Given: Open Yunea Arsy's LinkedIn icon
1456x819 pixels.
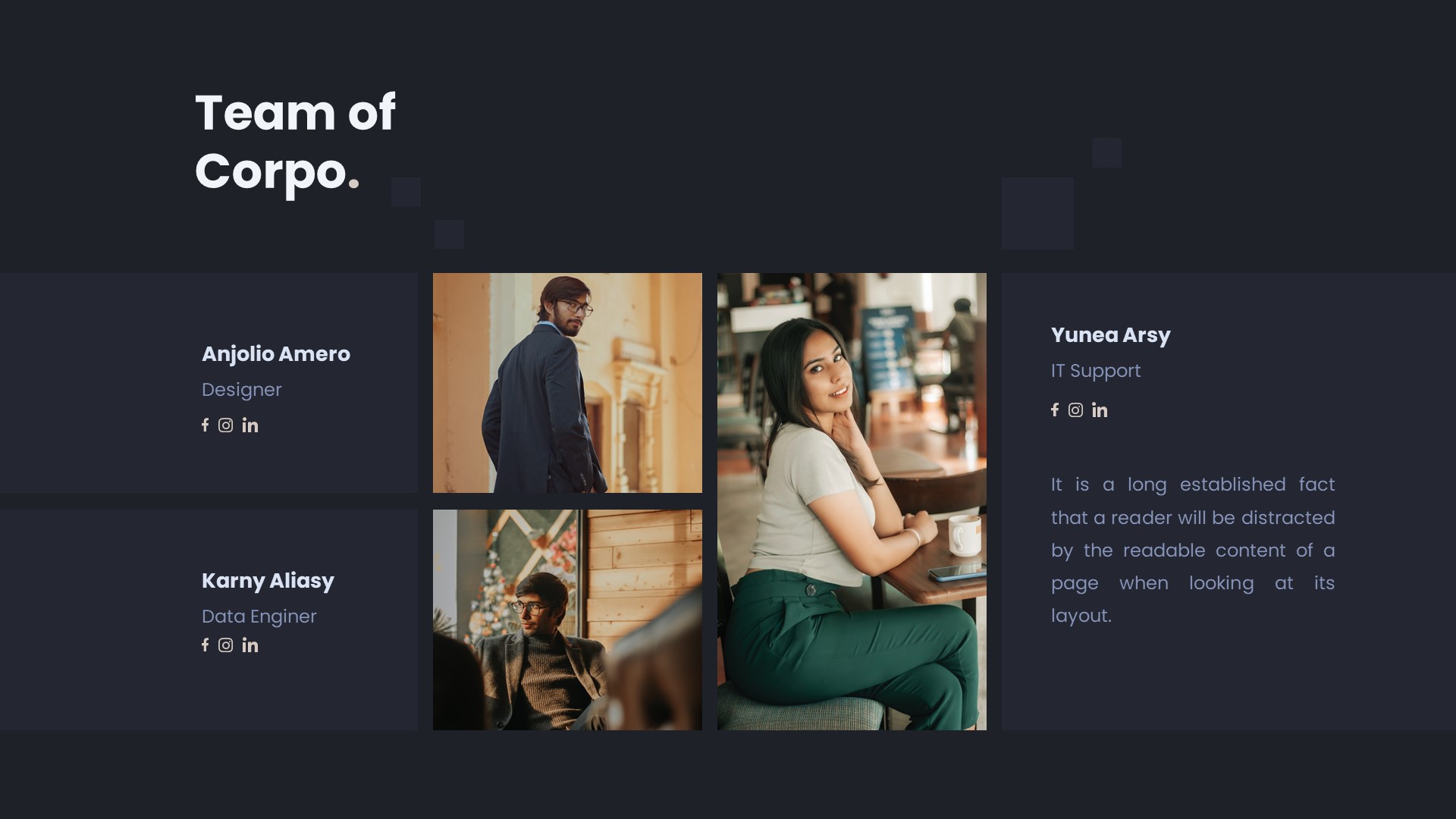Looking at the screenshot, I should tap(1100, 410).
